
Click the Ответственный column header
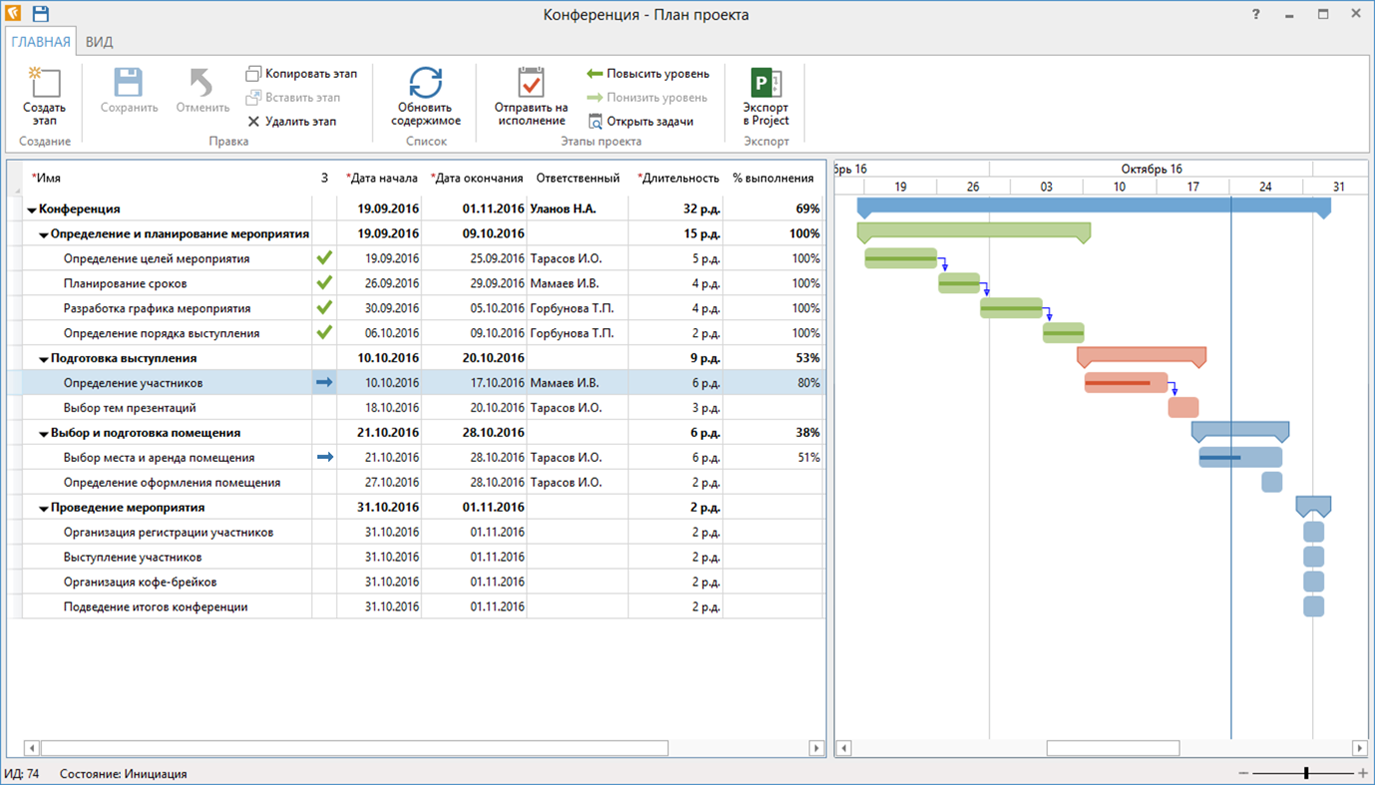[577, 178]
